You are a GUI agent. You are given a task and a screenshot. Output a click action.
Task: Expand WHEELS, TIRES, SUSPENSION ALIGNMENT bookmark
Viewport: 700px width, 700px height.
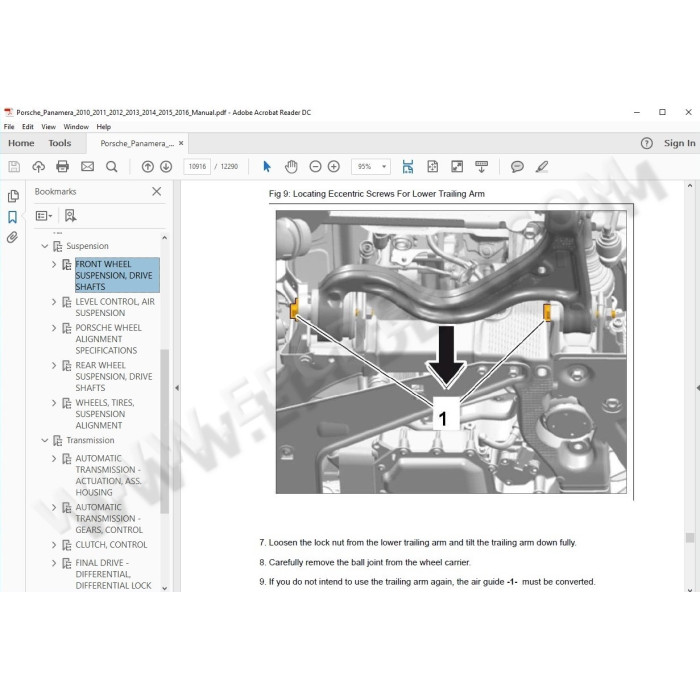coord(54,403)
